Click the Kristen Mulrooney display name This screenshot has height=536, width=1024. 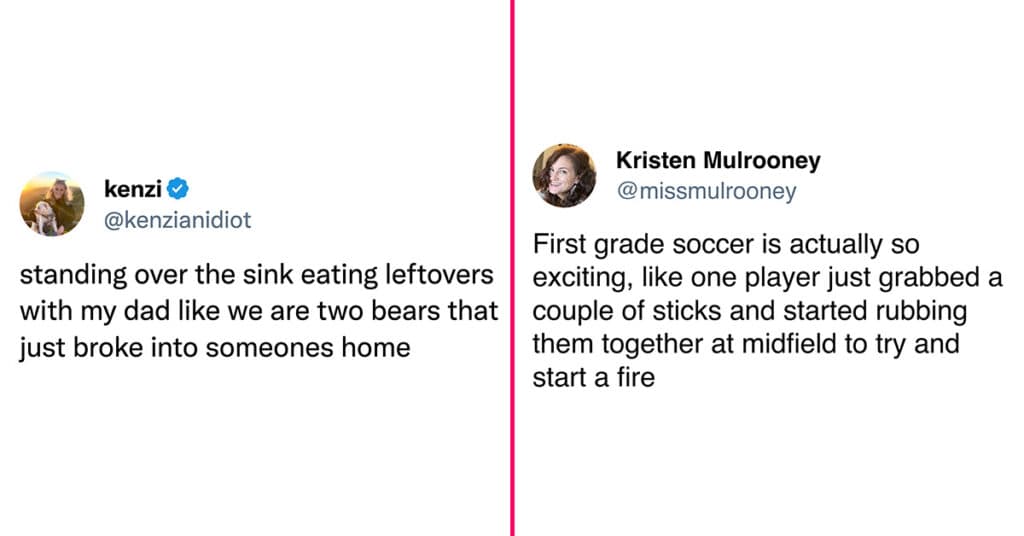pos(718,160)
